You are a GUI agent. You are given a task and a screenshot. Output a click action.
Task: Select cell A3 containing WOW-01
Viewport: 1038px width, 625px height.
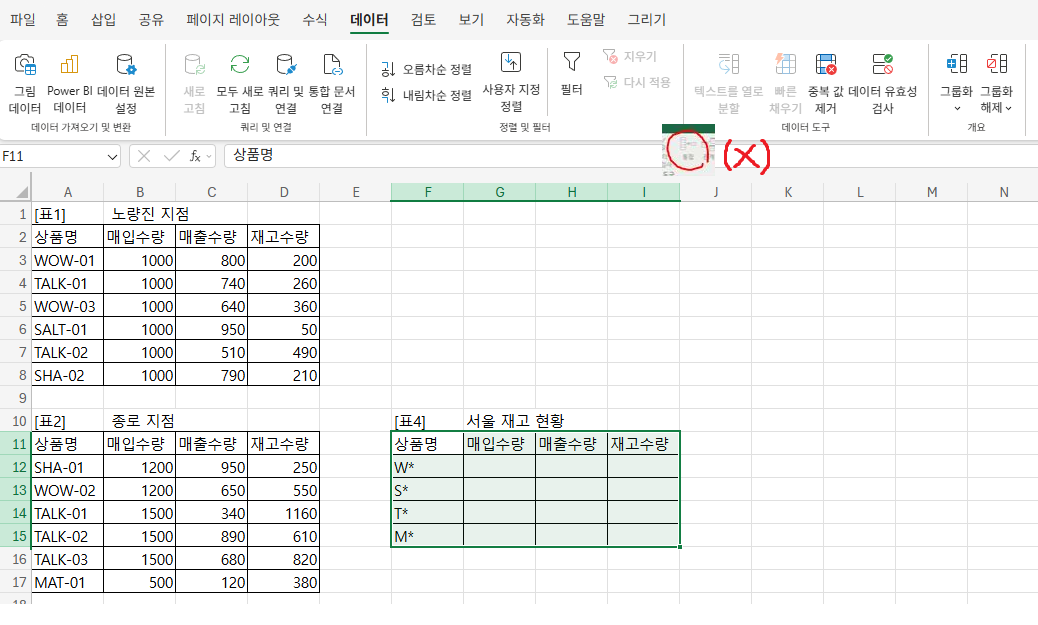point(68,260)
